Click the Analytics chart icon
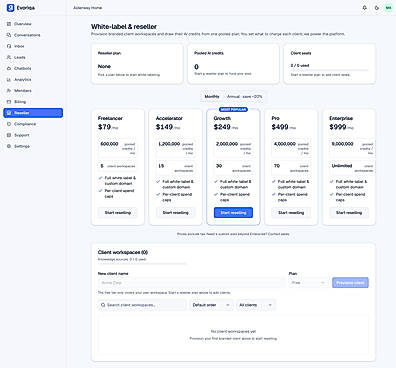Screen dimensions: 396x368 [x=9, y=79]
